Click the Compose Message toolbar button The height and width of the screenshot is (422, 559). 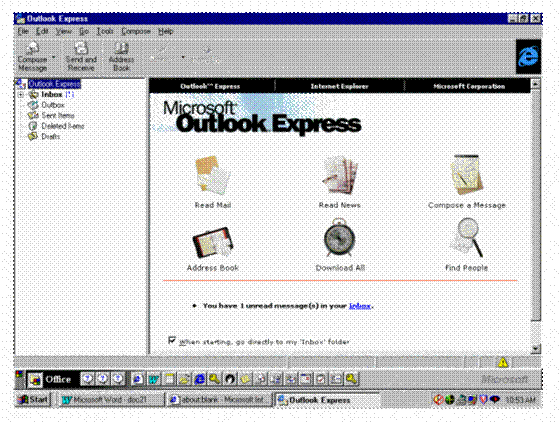(32, 56)
